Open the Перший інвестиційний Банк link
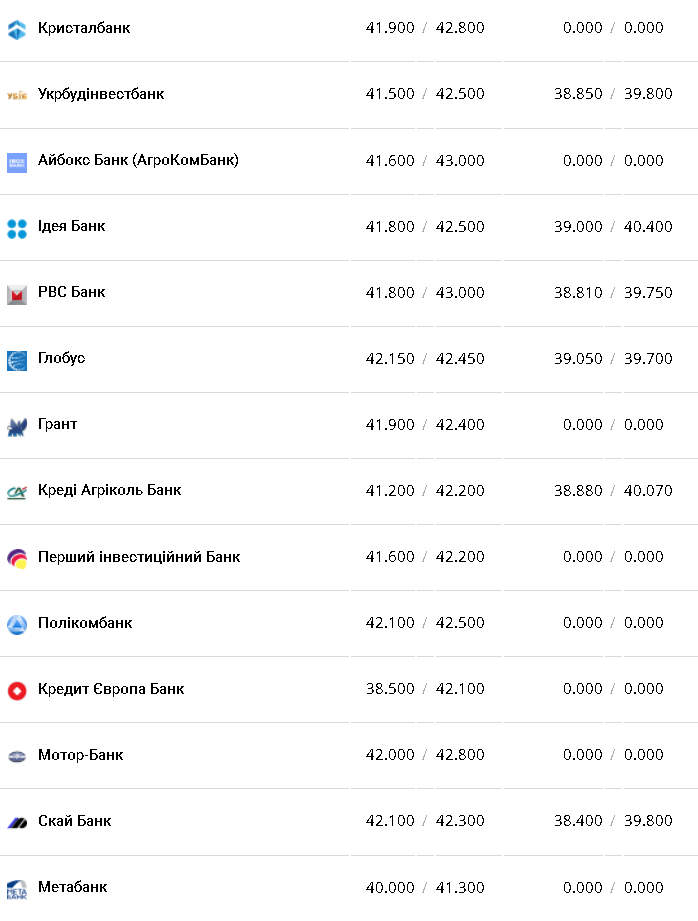Image resolution: width=698 pixels, height=921 pixels. click(x=139, y=556)
